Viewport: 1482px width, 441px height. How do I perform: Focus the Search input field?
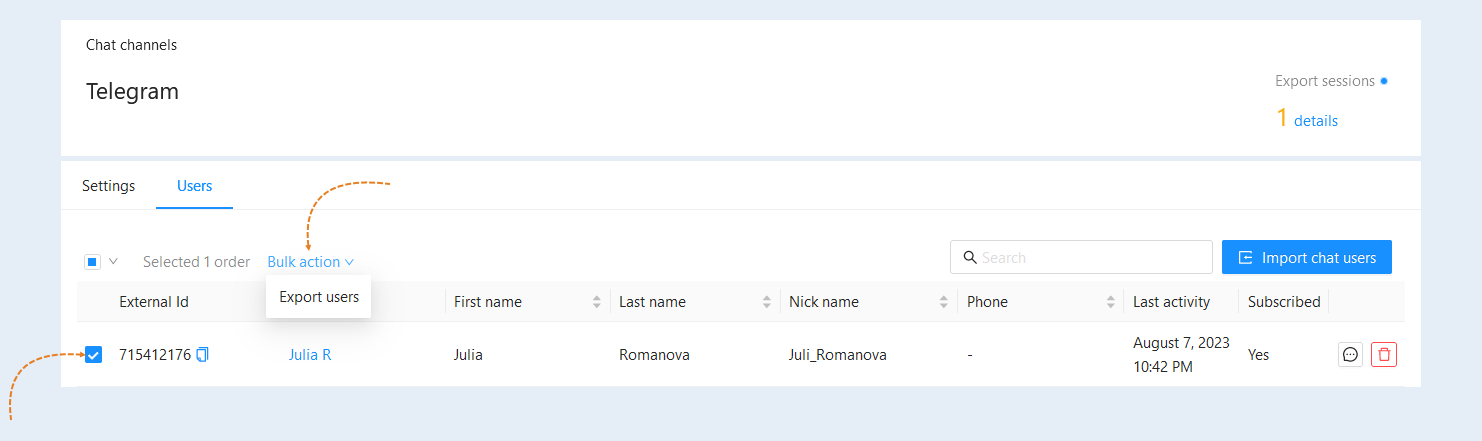pos(1081,257)
